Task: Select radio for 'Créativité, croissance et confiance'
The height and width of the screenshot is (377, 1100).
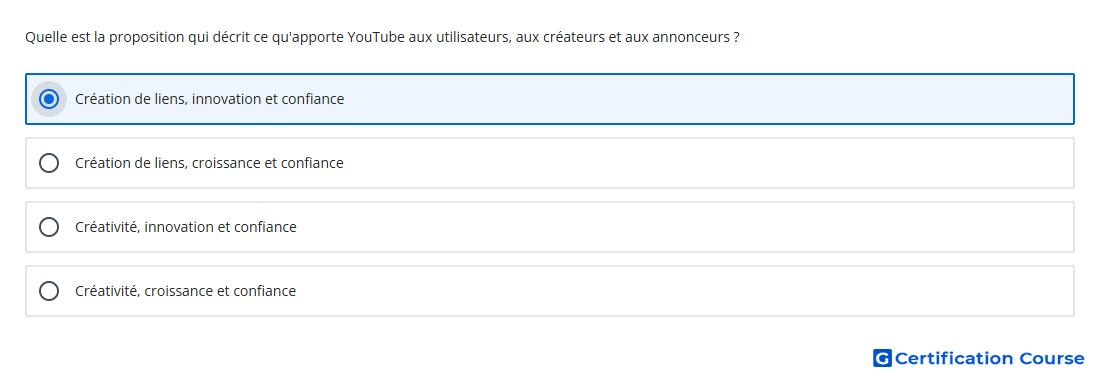Action: pyautogui.click(x=49, y=291)
